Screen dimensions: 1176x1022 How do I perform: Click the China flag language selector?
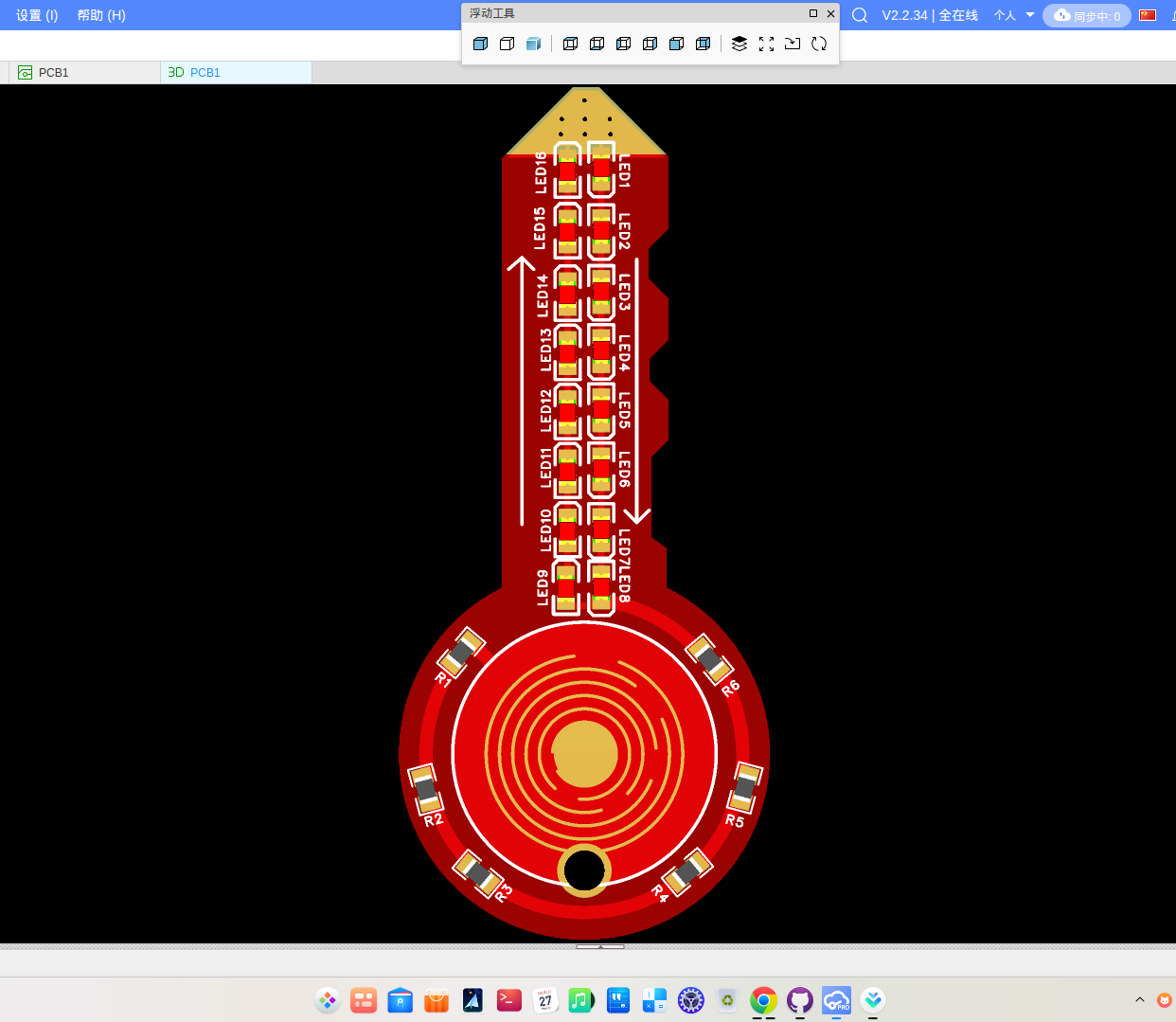pos(1148,15)
